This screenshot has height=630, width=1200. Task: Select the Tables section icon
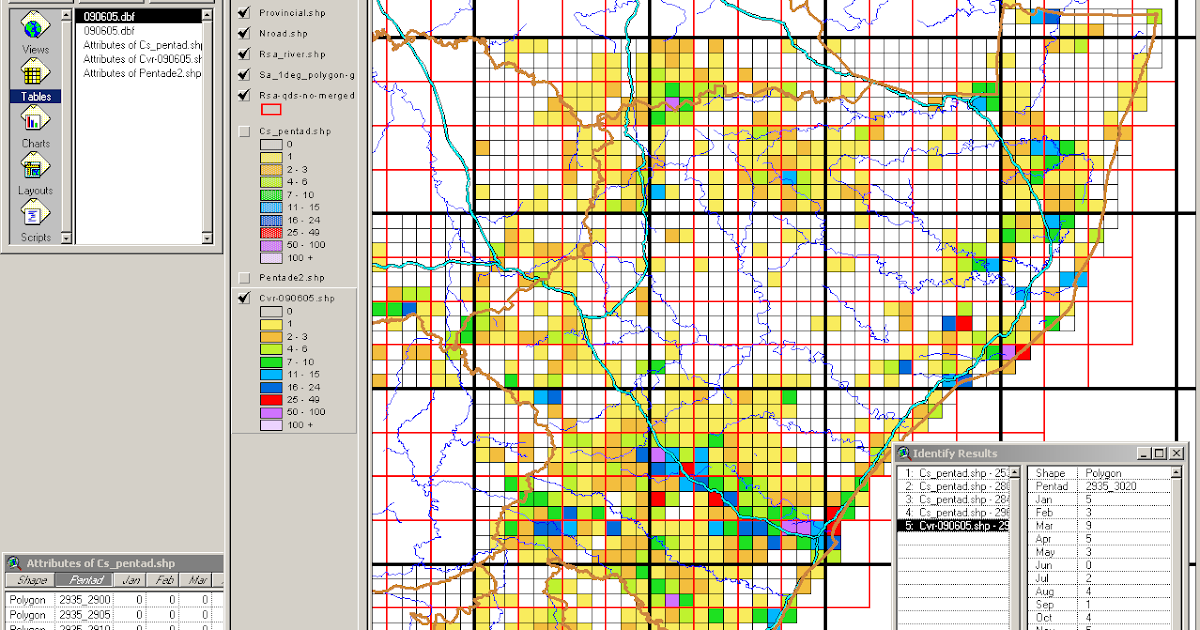click(x=34, y=73)
